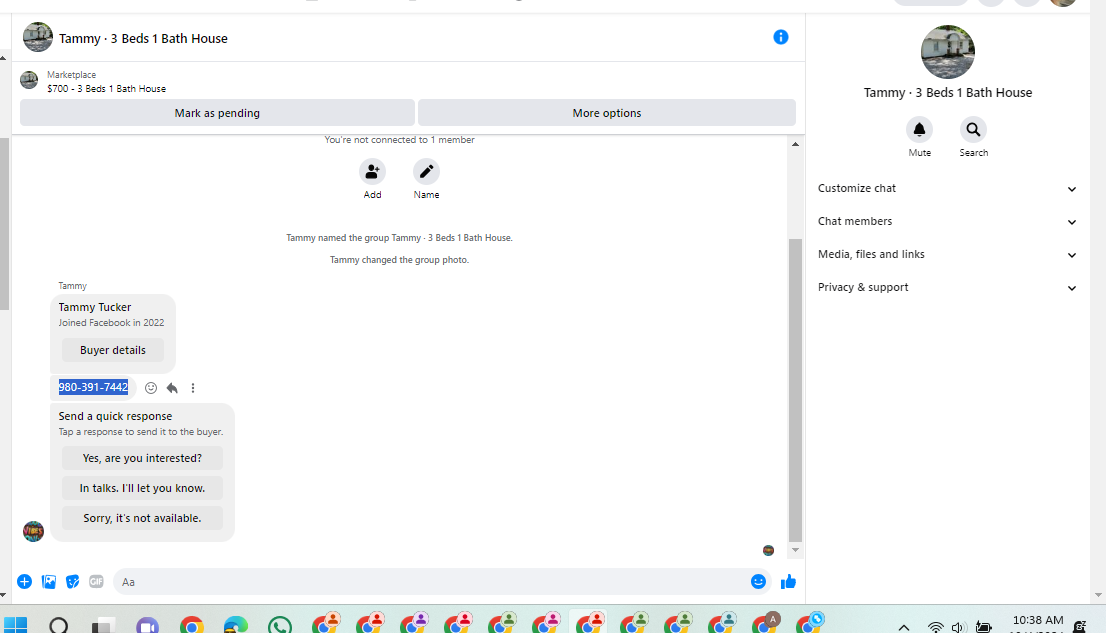This screenshot has width=1106, height=633.
Task: Open the purple video chat app on the taskbar
Action: (147, 625)
